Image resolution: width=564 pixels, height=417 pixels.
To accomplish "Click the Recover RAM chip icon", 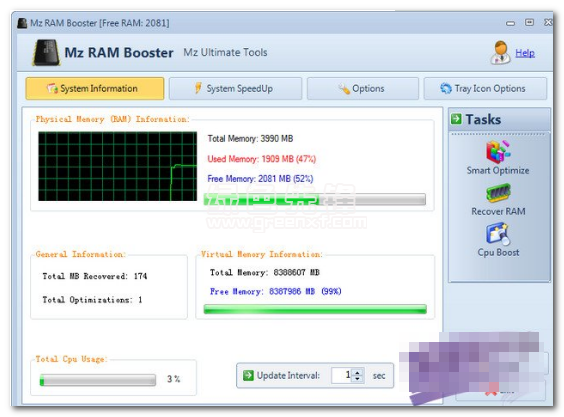I will [498, 193].
